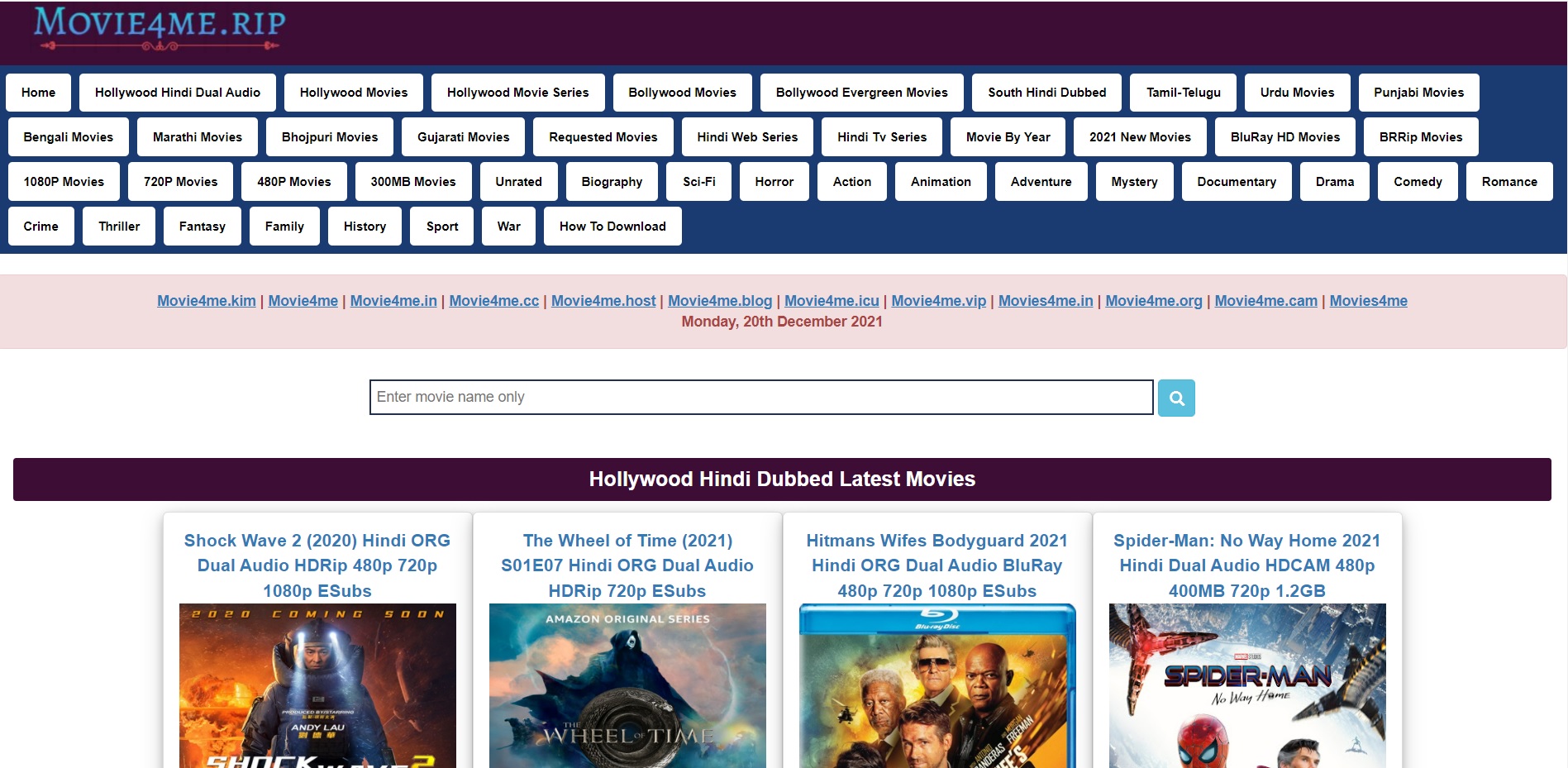This screenshot has height=768, width=1568.
Task: Open the Movie4me.cam mirror link
Action: [1265, 301]
